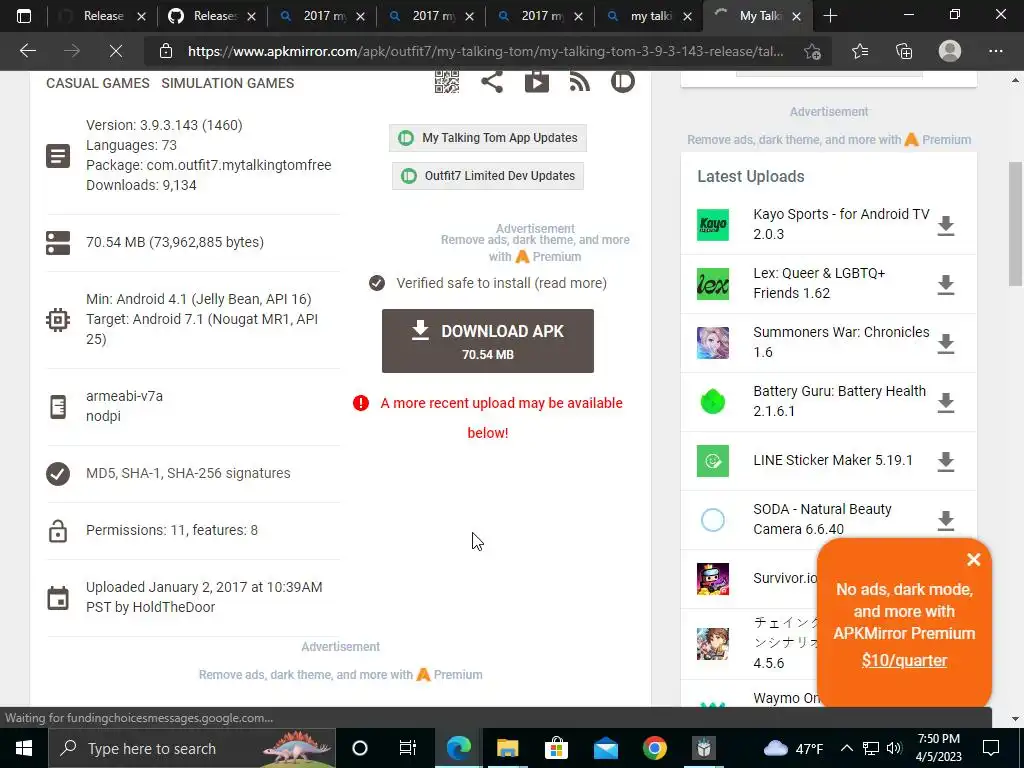
Task: Download Battery Guru via arrow icon
Action: click(x=946, y=402)
